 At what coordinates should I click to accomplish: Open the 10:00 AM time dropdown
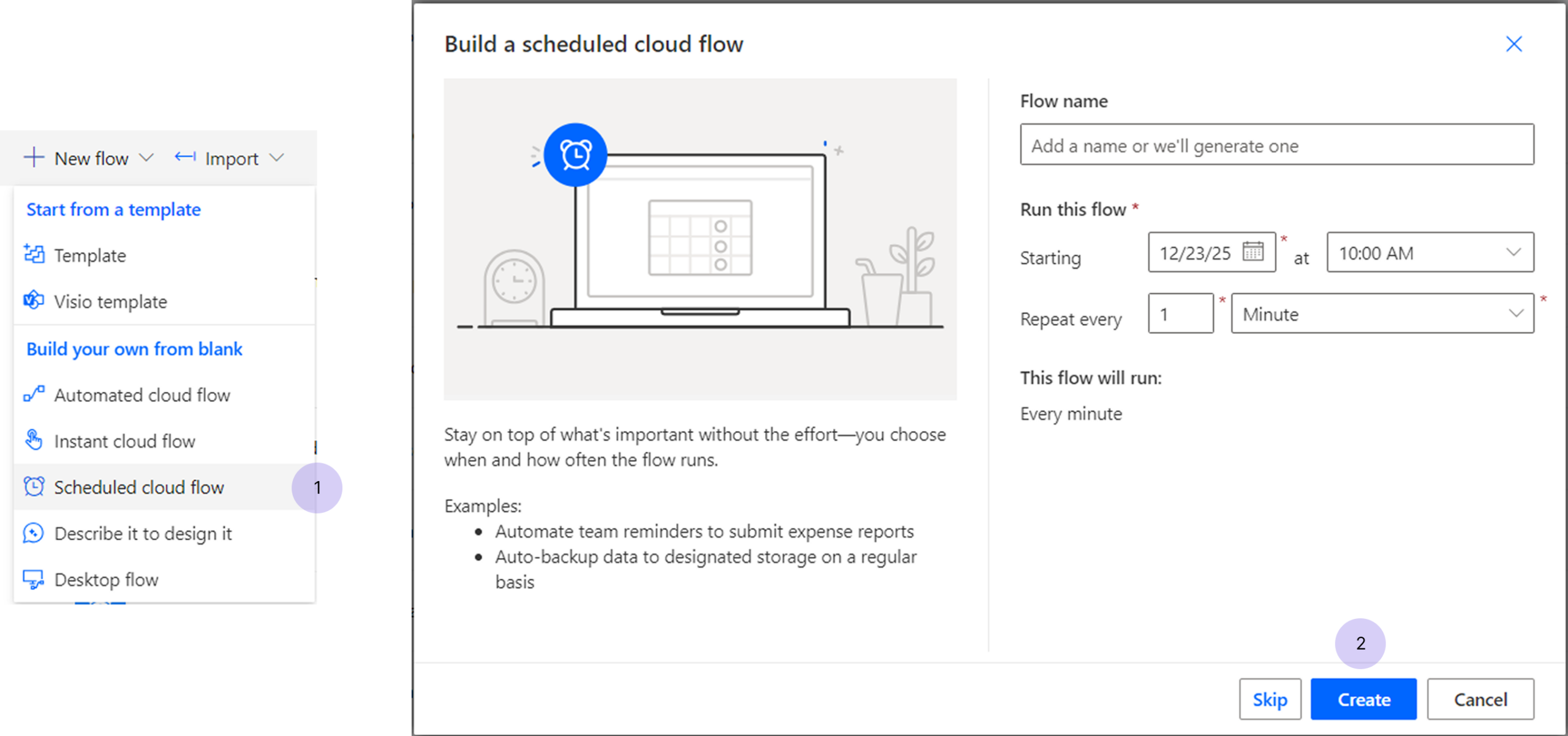(1513, 252)
